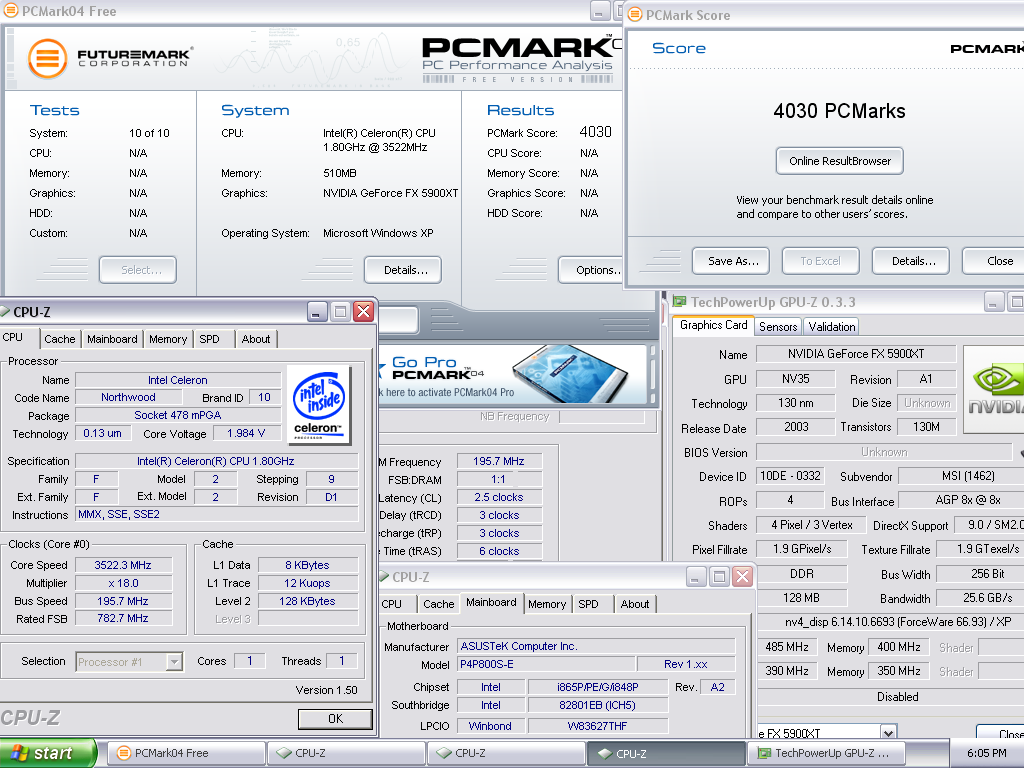The width and height of the screenshot is (1024, 768).
Task: Click OK in the CPU-Z window
Action: [x=335, y=719]
